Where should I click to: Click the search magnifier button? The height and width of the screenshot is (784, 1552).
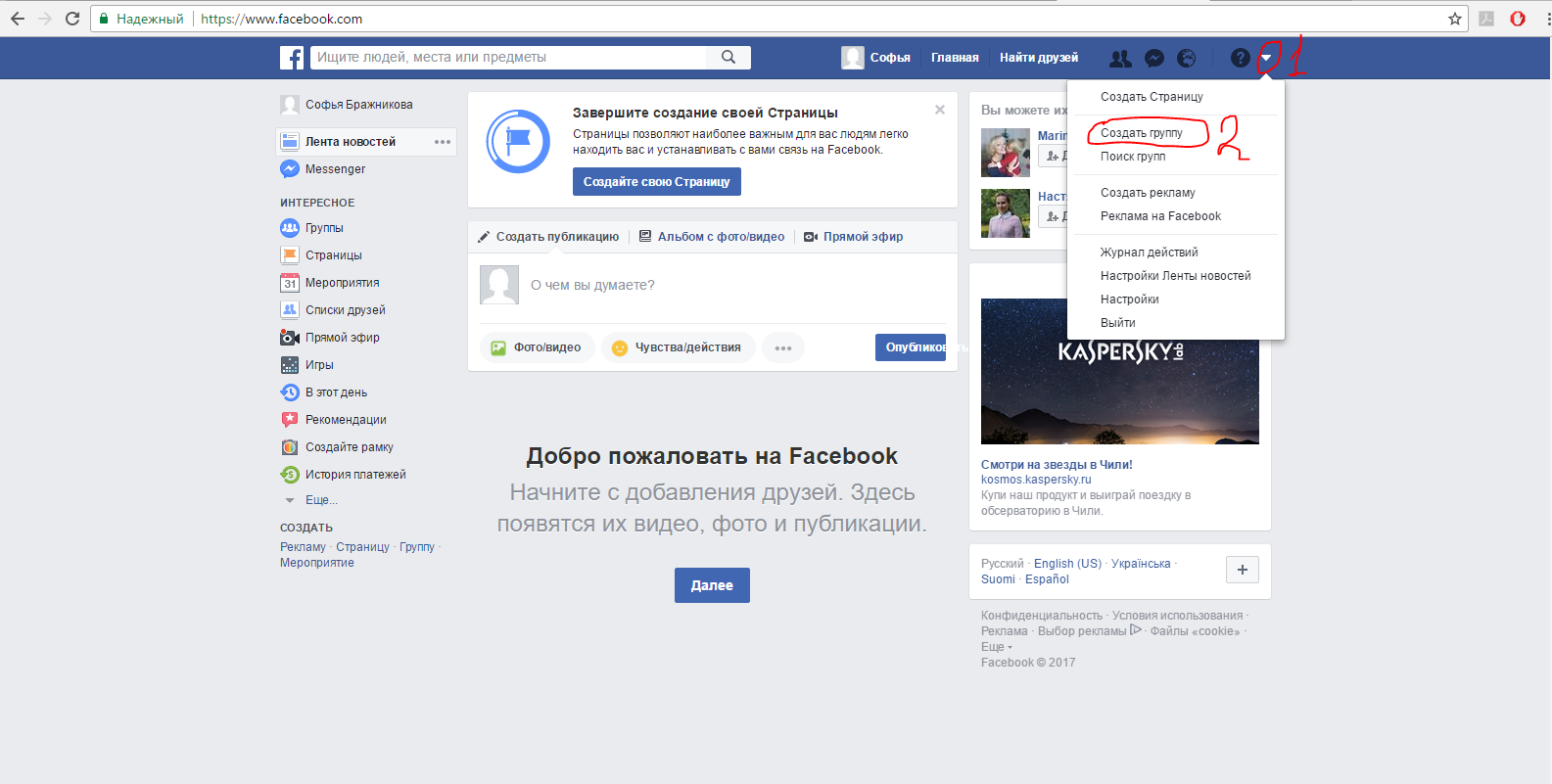pos(729,58)
